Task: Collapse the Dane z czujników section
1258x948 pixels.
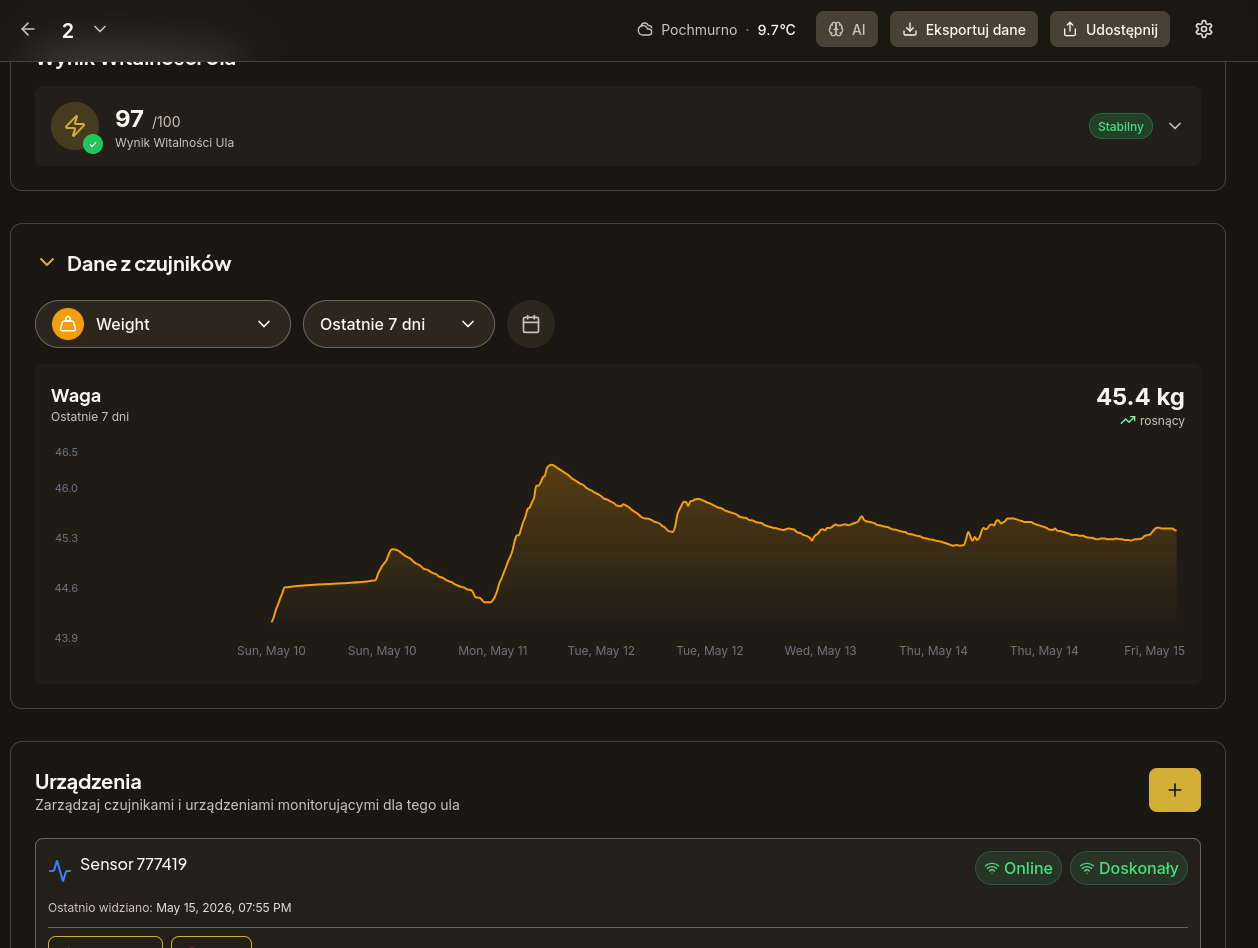Action: point(46,263)
